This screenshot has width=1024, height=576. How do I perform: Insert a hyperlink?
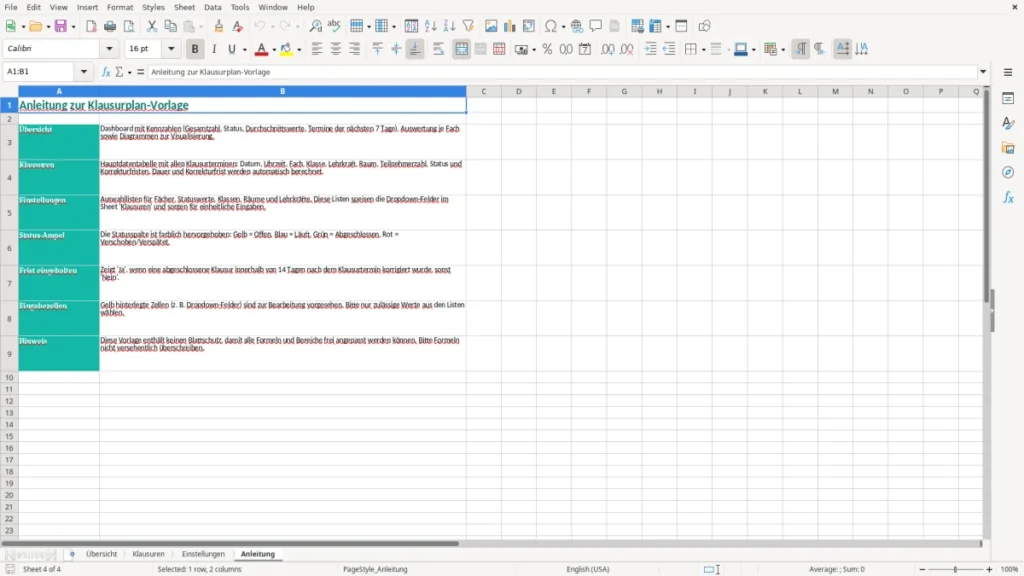tap(577, 26)
